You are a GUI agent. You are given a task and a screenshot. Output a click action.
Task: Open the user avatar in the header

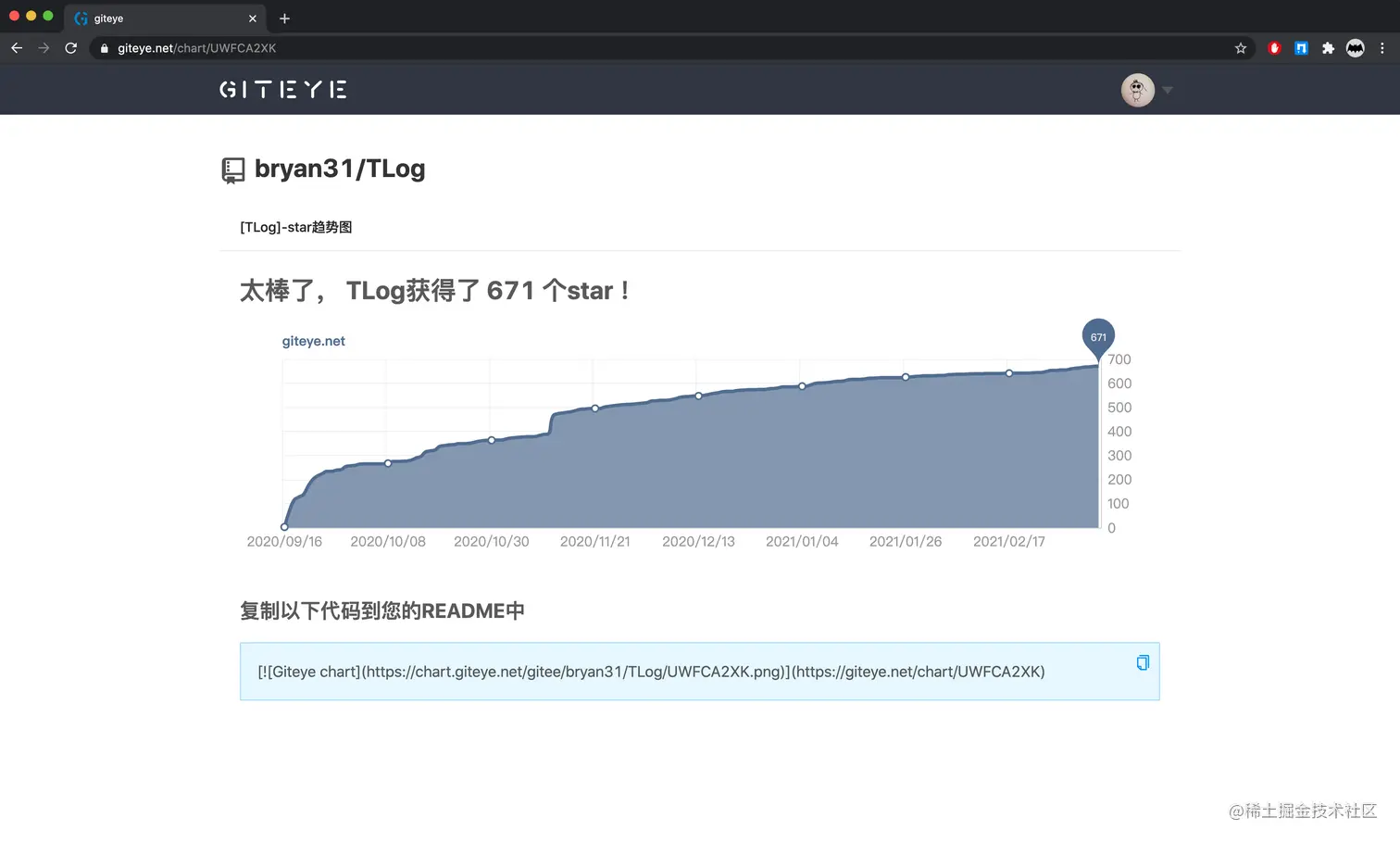[x=1138, y=90]
